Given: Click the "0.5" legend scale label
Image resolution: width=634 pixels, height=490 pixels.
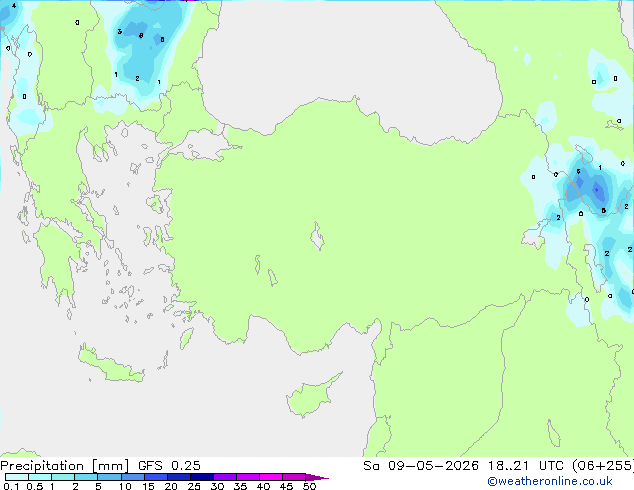Looking at the screenshot, I should tap(35, 486).
